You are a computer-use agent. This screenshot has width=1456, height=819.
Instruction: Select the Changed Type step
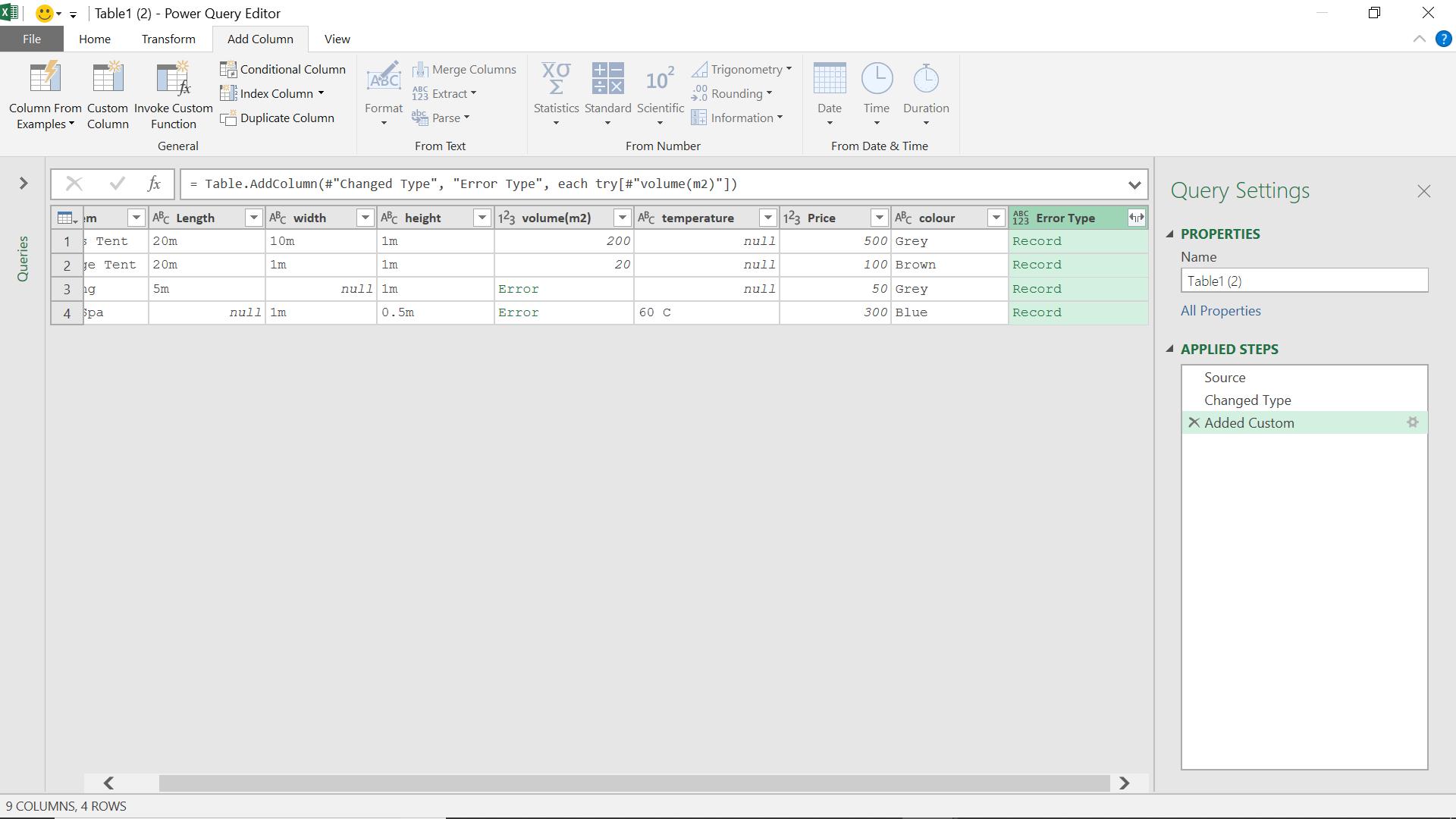(x=1304, y=400)
